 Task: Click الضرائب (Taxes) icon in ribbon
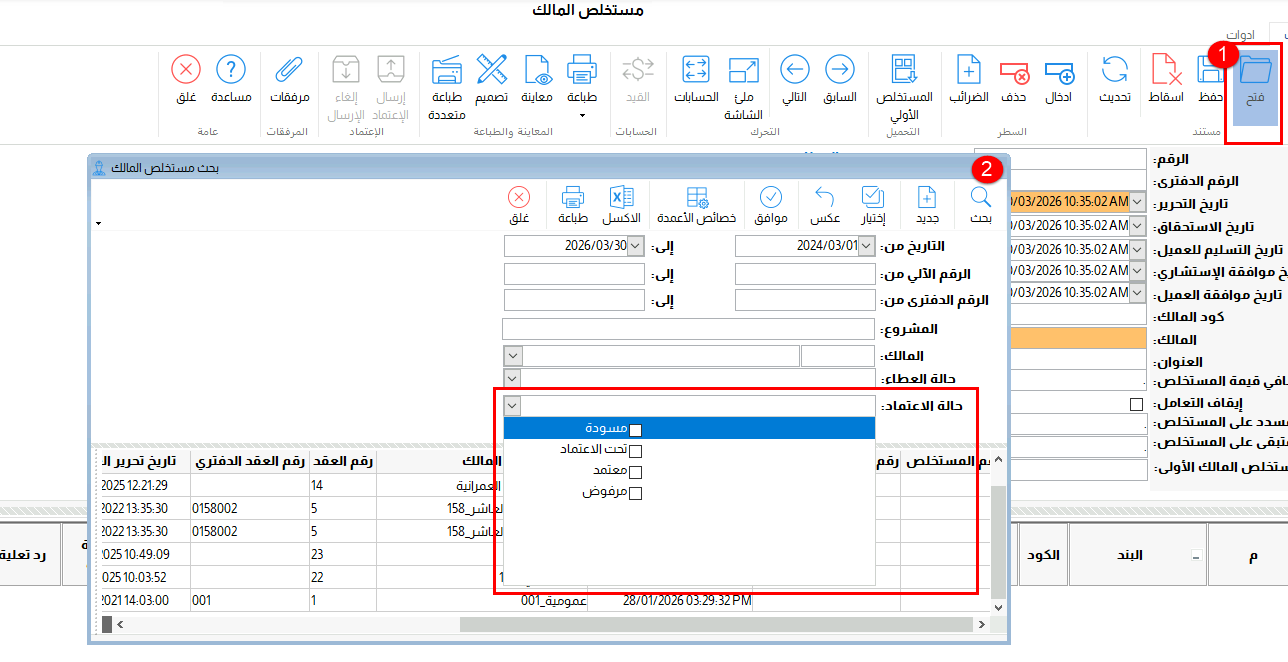click(968, 79)
